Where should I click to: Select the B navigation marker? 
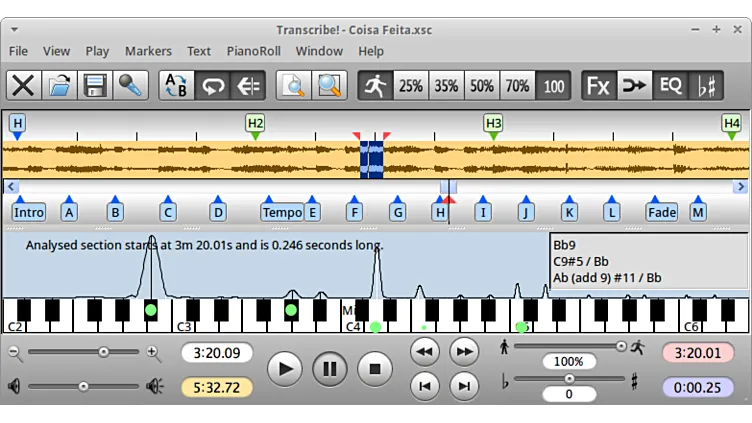coord(115,212)
